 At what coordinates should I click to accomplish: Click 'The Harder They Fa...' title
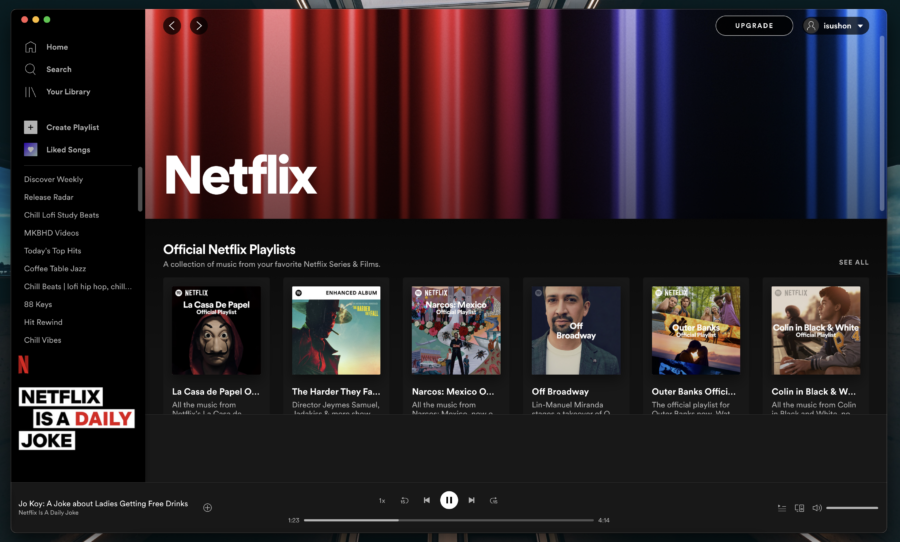click(336, 392)
